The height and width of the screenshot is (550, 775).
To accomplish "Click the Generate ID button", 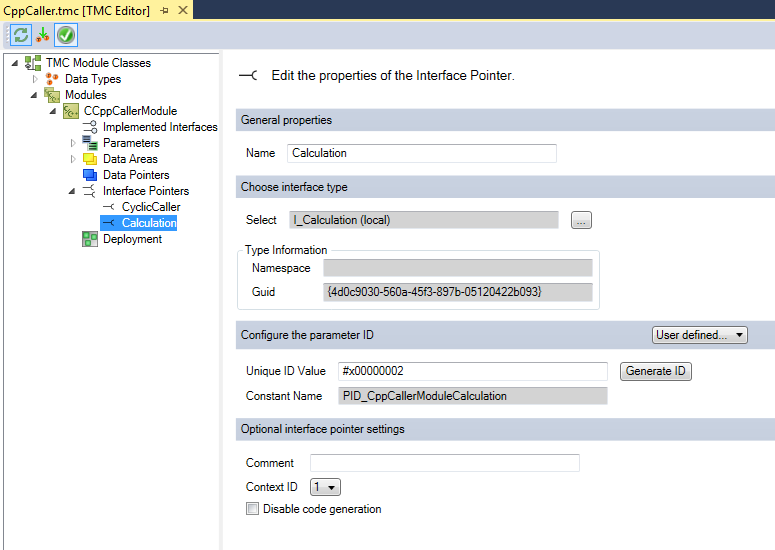I will (655, 371).
